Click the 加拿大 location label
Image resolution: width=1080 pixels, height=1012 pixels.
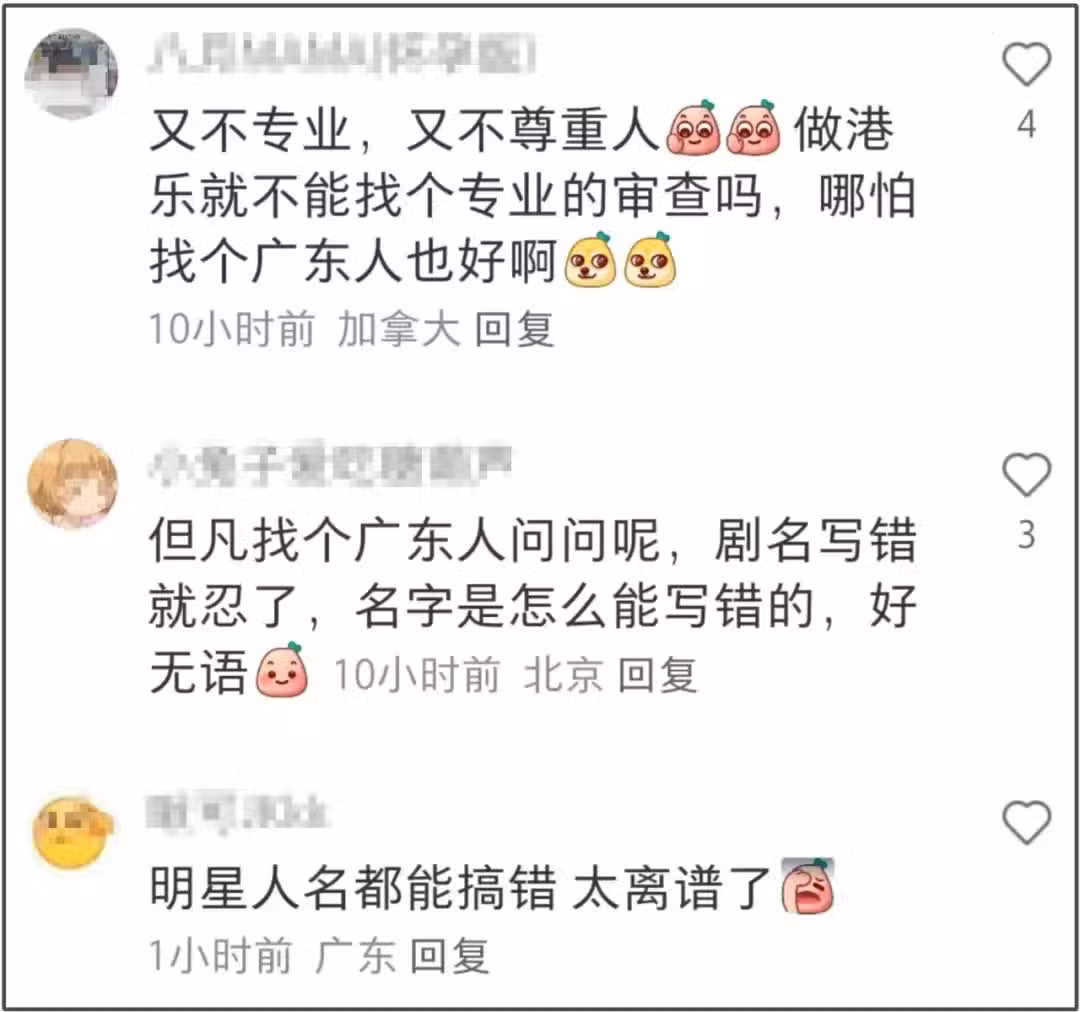click(398, 329)
